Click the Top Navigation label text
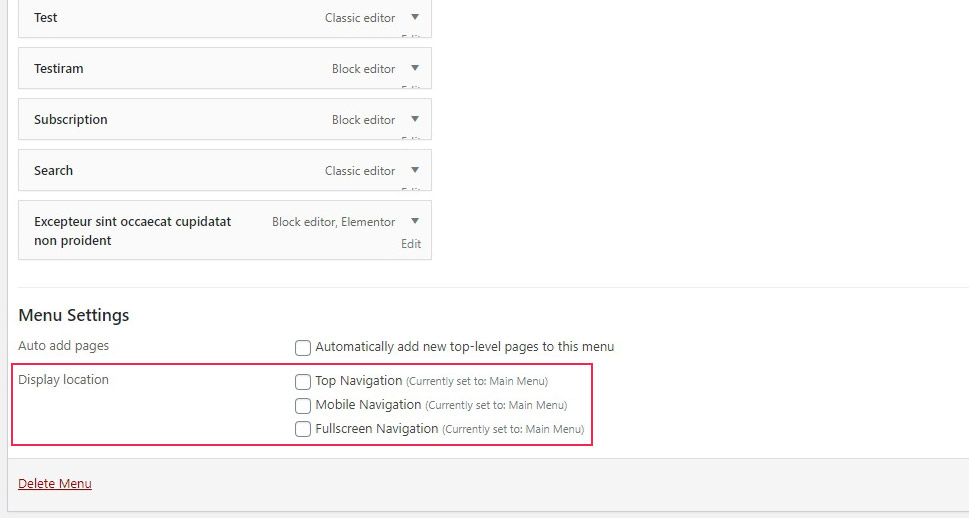Viewport: 969px width, 518px height. [x=358, y=381]
